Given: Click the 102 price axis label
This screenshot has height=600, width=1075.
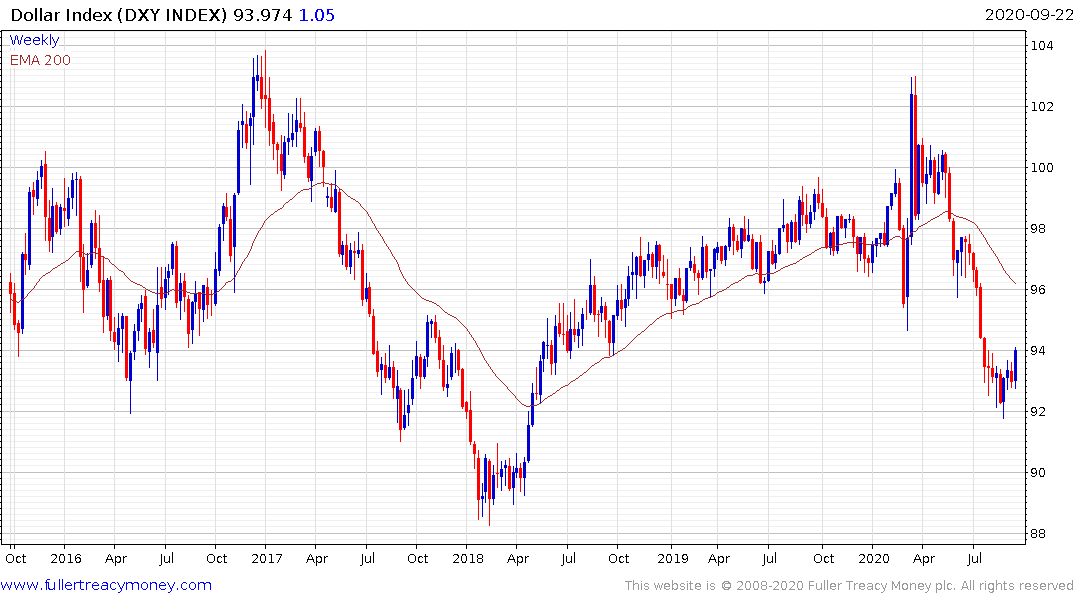Looking at the screenshot, I should pos(1042,106).
